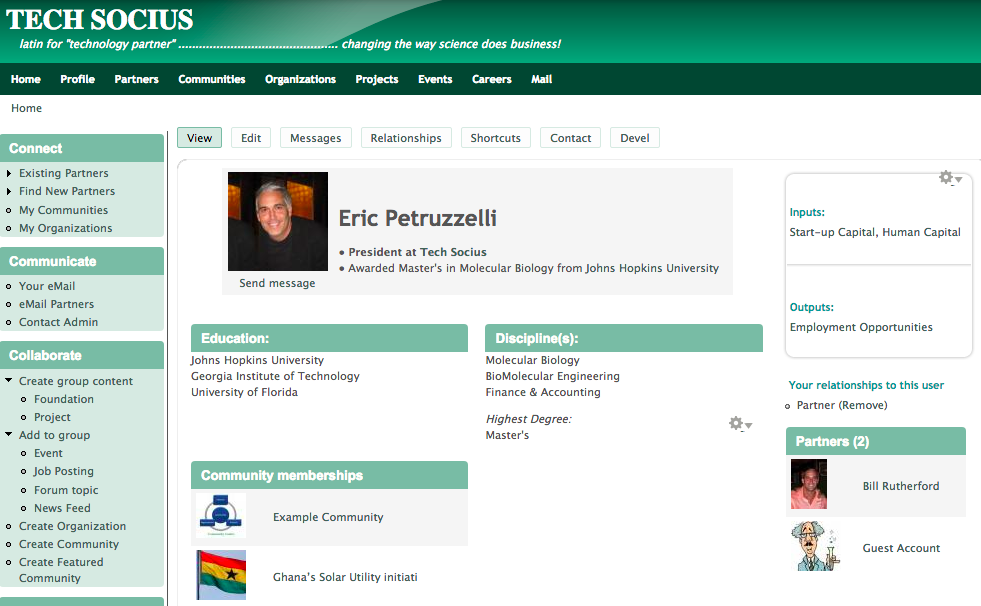Expand the Find New Partners arrow
The image size is (981, 606).
coord(9,192)
